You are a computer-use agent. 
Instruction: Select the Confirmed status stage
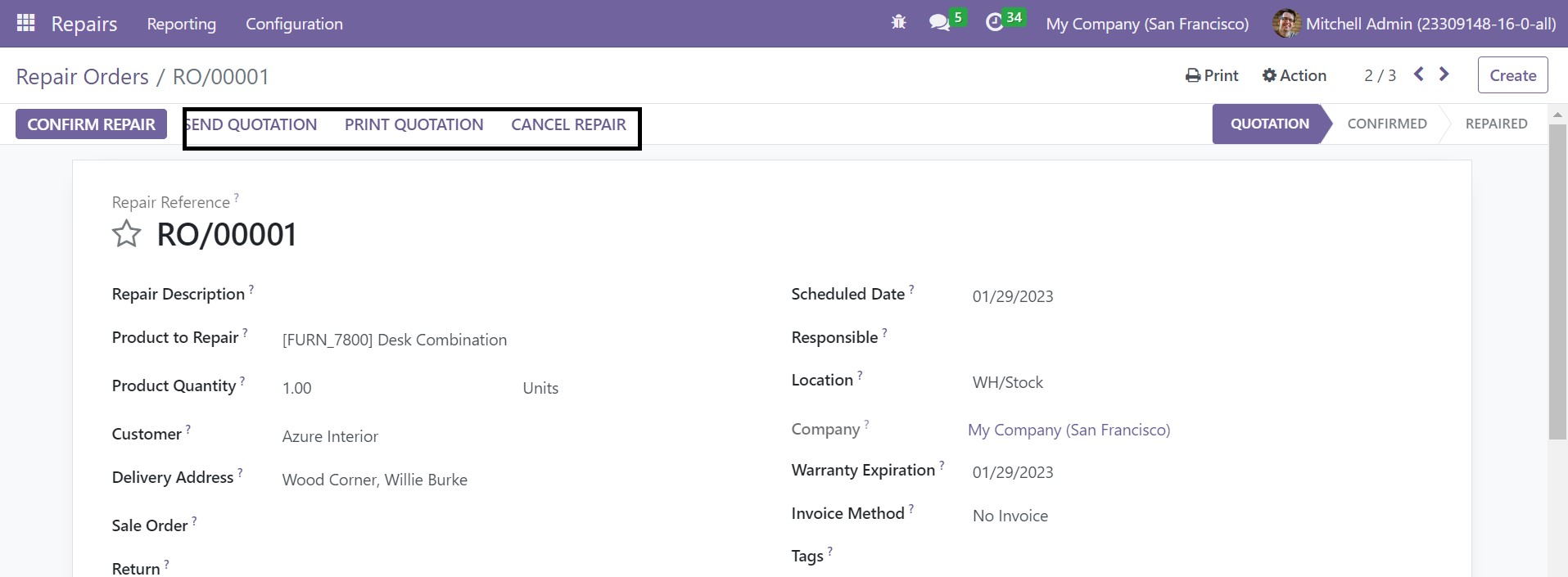tap(1386, 124)
